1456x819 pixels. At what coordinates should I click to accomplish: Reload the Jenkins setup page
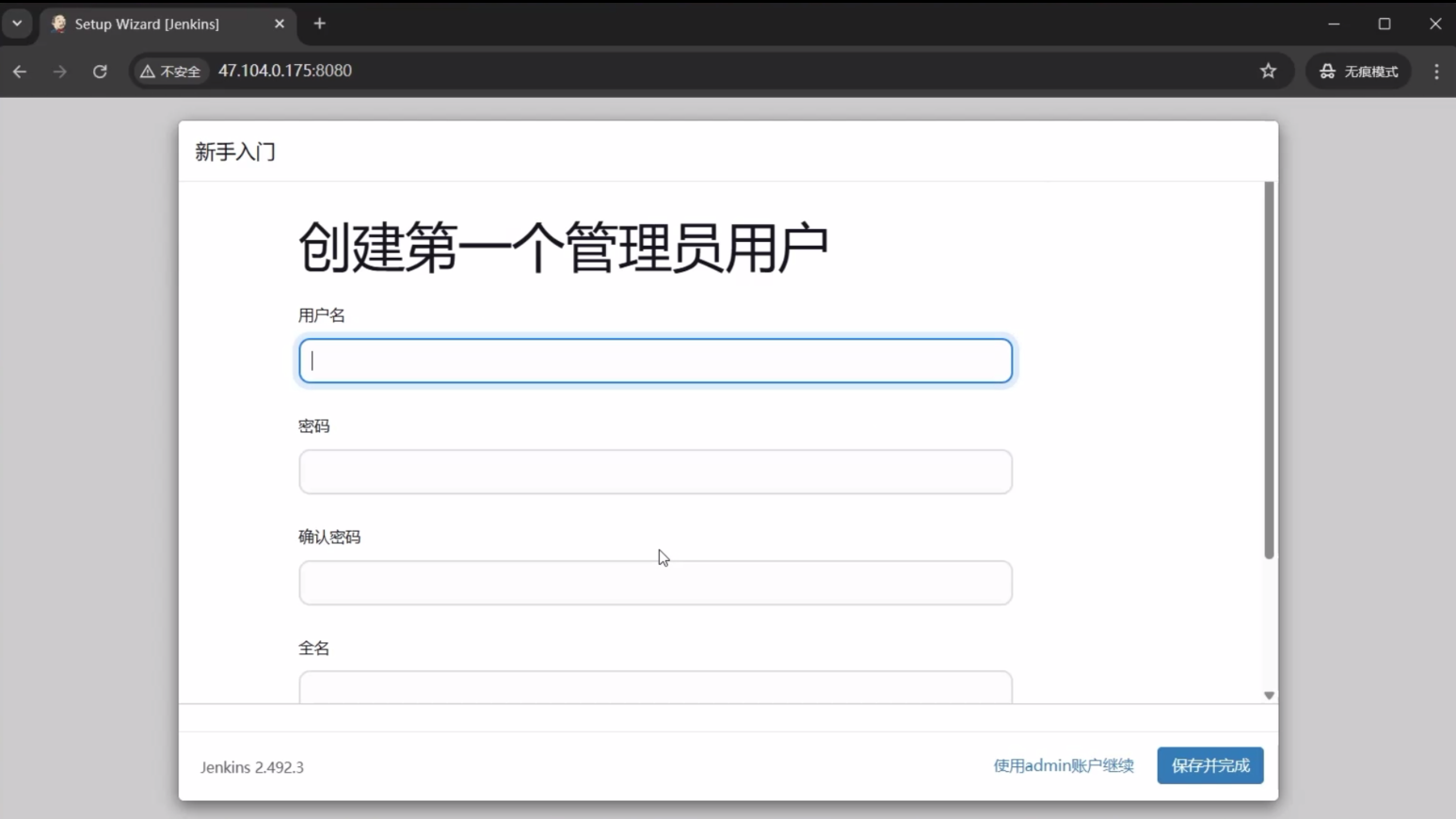point(100,72)
